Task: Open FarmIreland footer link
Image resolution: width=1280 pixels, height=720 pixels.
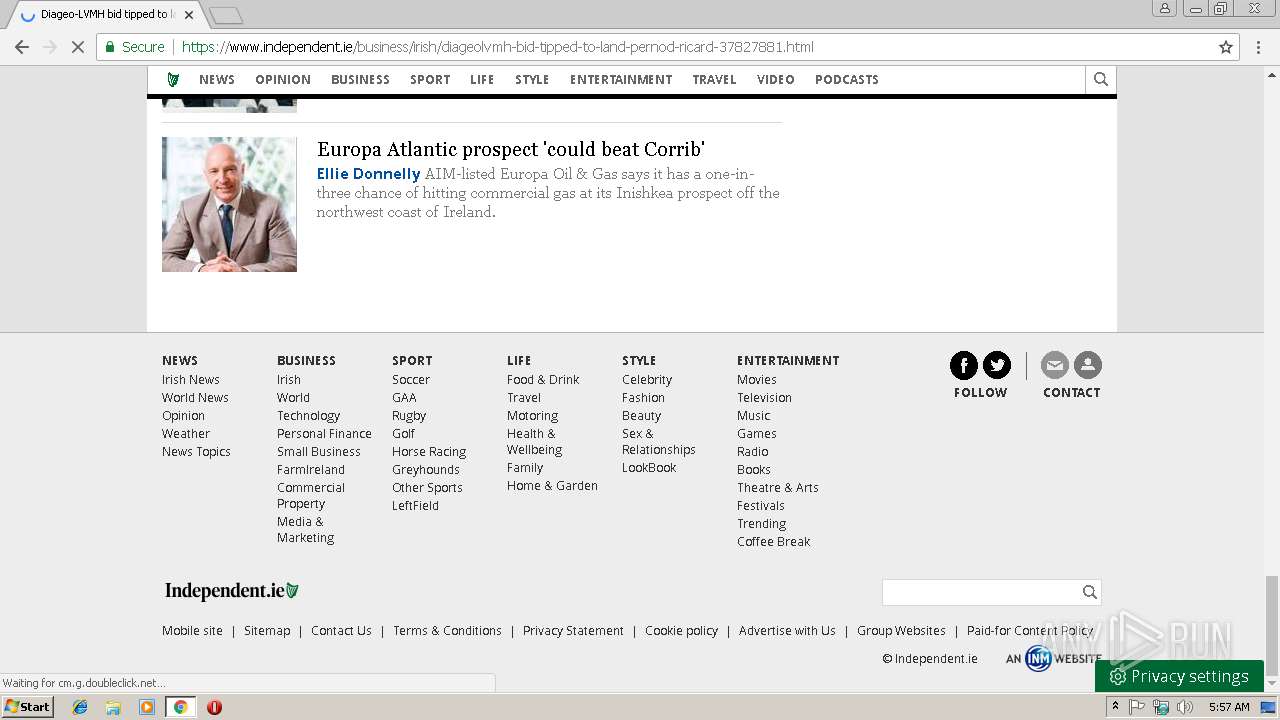Action: point(311,470)
